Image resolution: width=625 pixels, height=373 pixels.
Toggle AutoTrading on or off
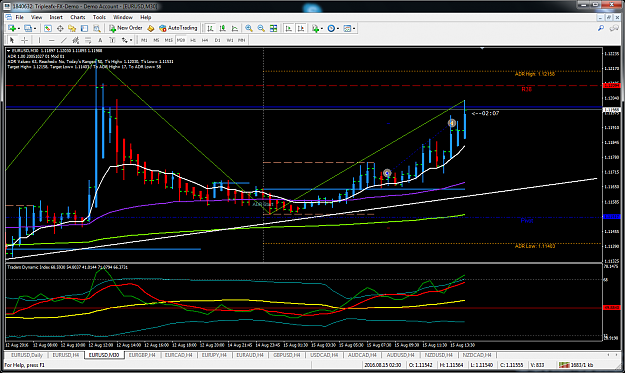tap(178, 28)
